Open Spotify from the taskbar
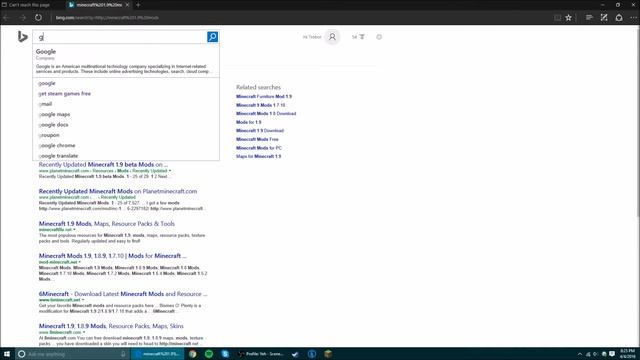Image resolution: width=640 pixels, height=360 pixels. click(x=209, y=354)
